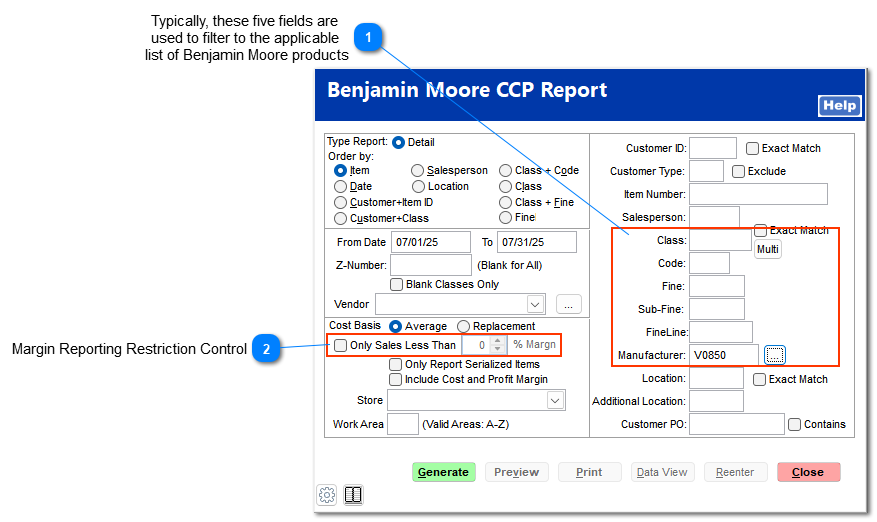Decrease margin percent with down arrow
877x522 pixels.
coord(497,349)
